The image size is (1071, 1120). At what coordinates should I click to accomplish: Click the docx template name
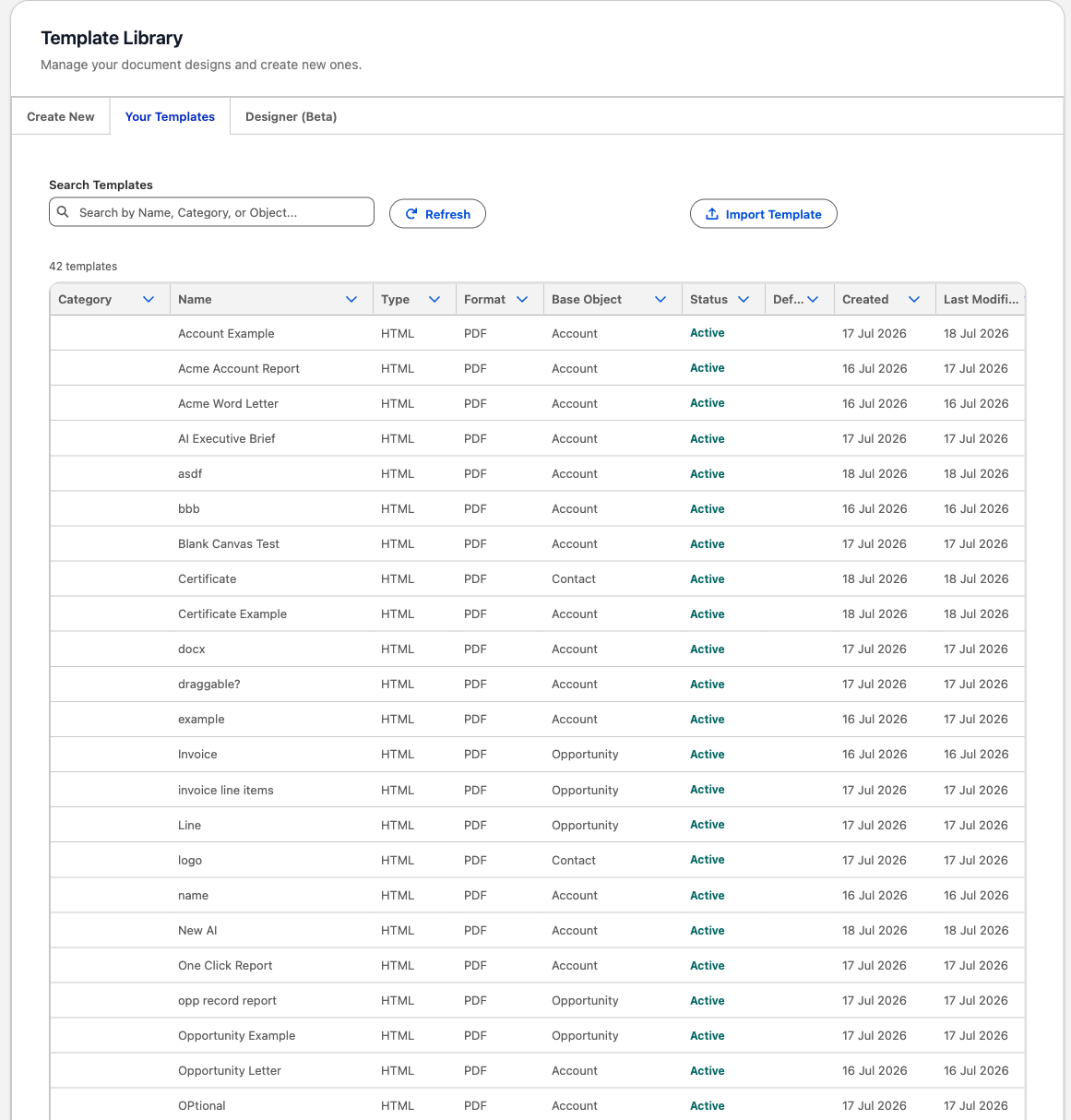(192, 649)
